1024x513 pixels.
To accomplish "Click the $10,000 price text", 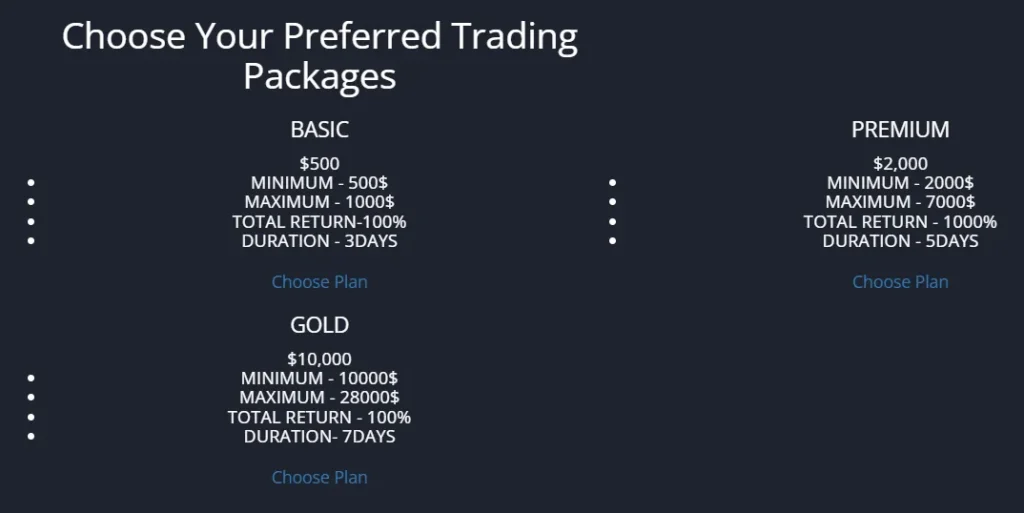I will [x=319, y=359].
